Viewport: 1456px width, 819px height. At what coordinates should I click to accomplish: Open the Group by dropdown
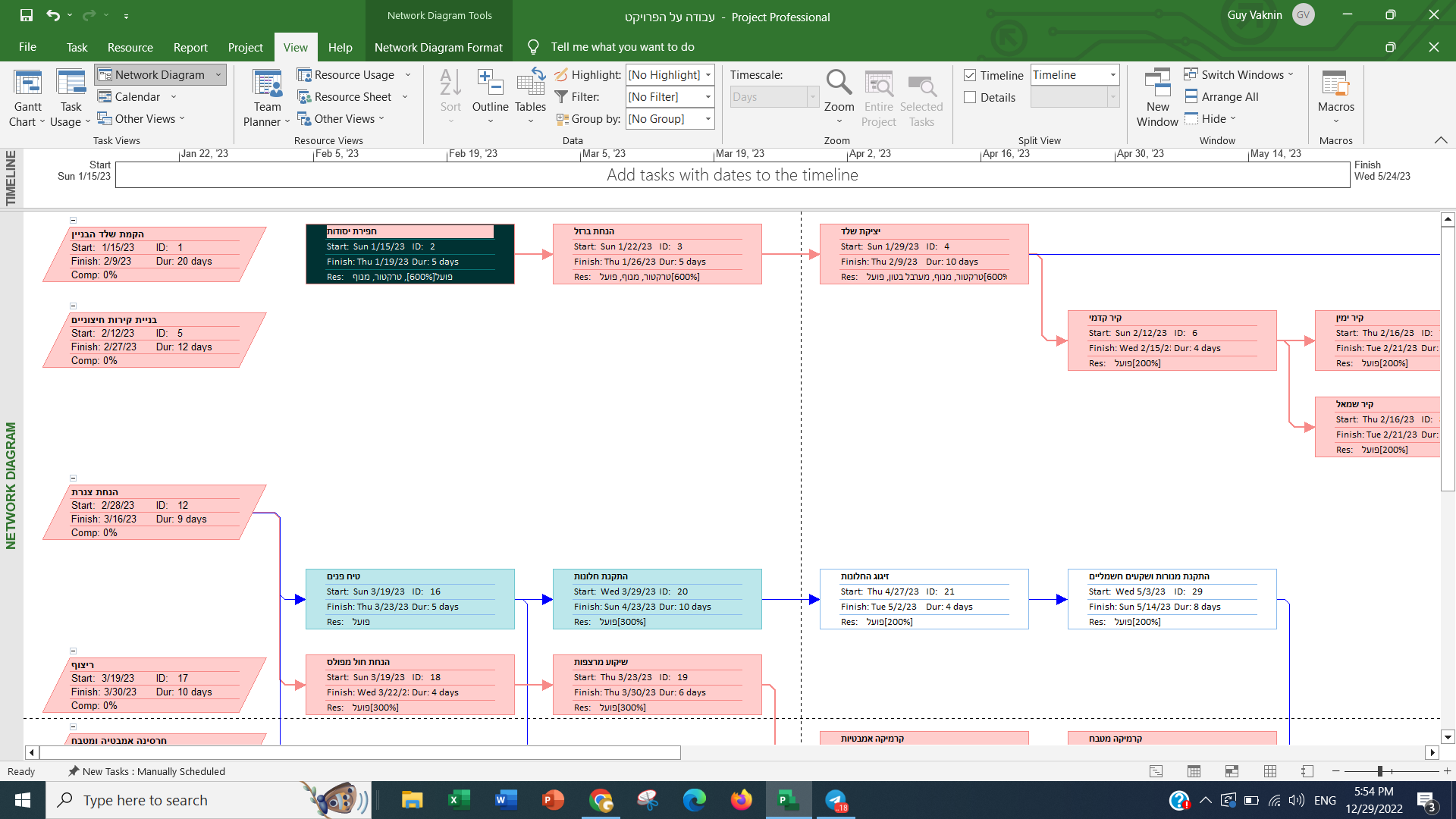(708, 118)
